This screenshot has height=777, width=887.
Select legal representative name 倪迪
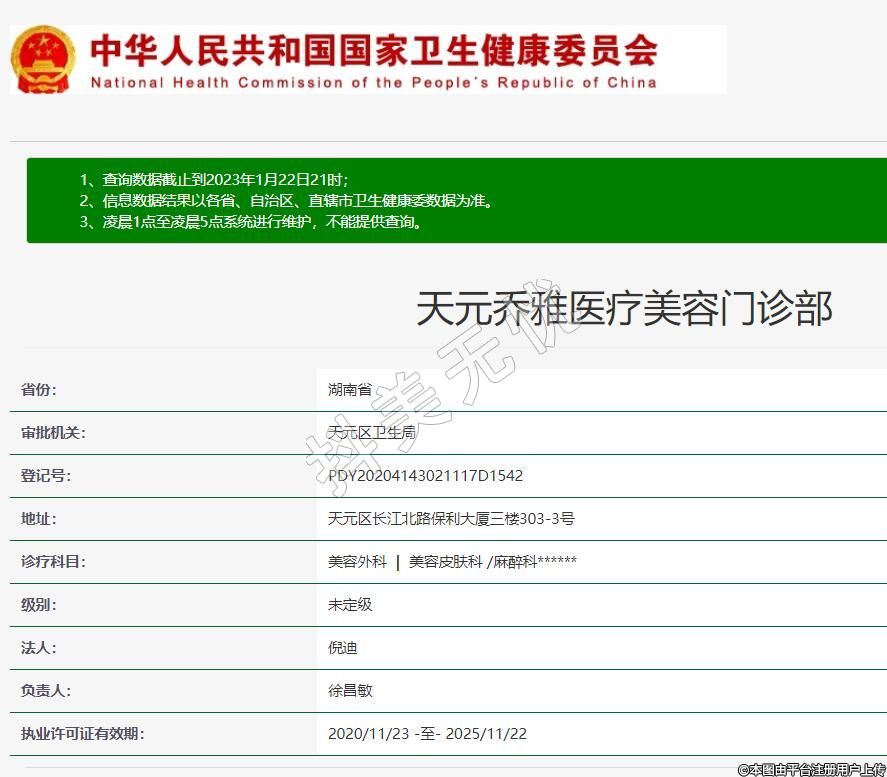click(342, 648)
